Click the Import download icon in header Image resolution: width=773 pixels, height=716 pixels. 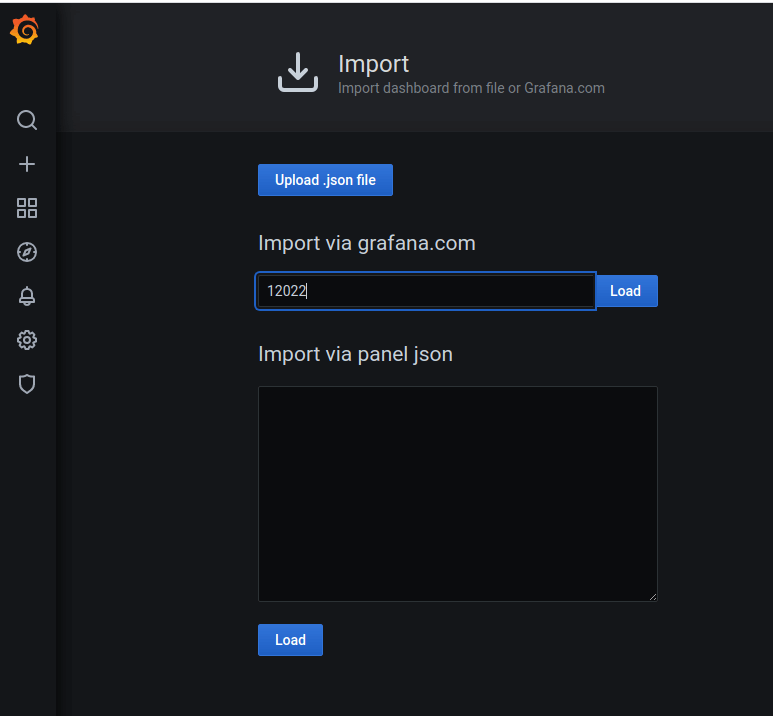(x=298, y=72)
